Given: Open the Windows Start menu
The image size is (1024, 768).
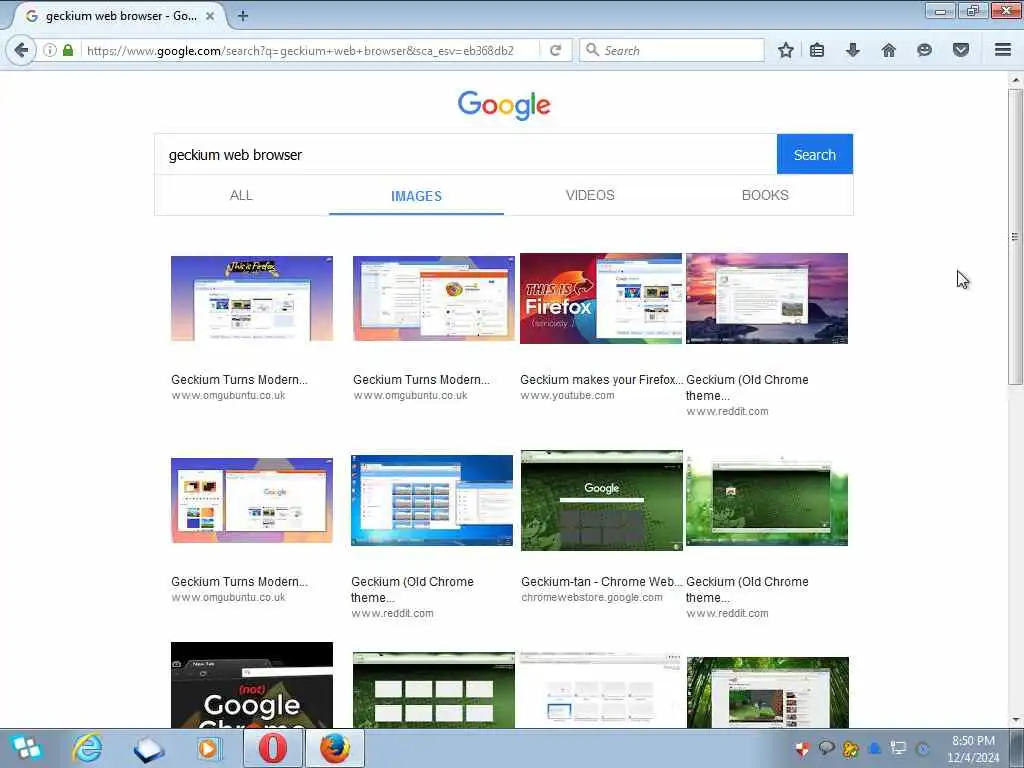Looking at the screenshot, I should coord(26,748).
